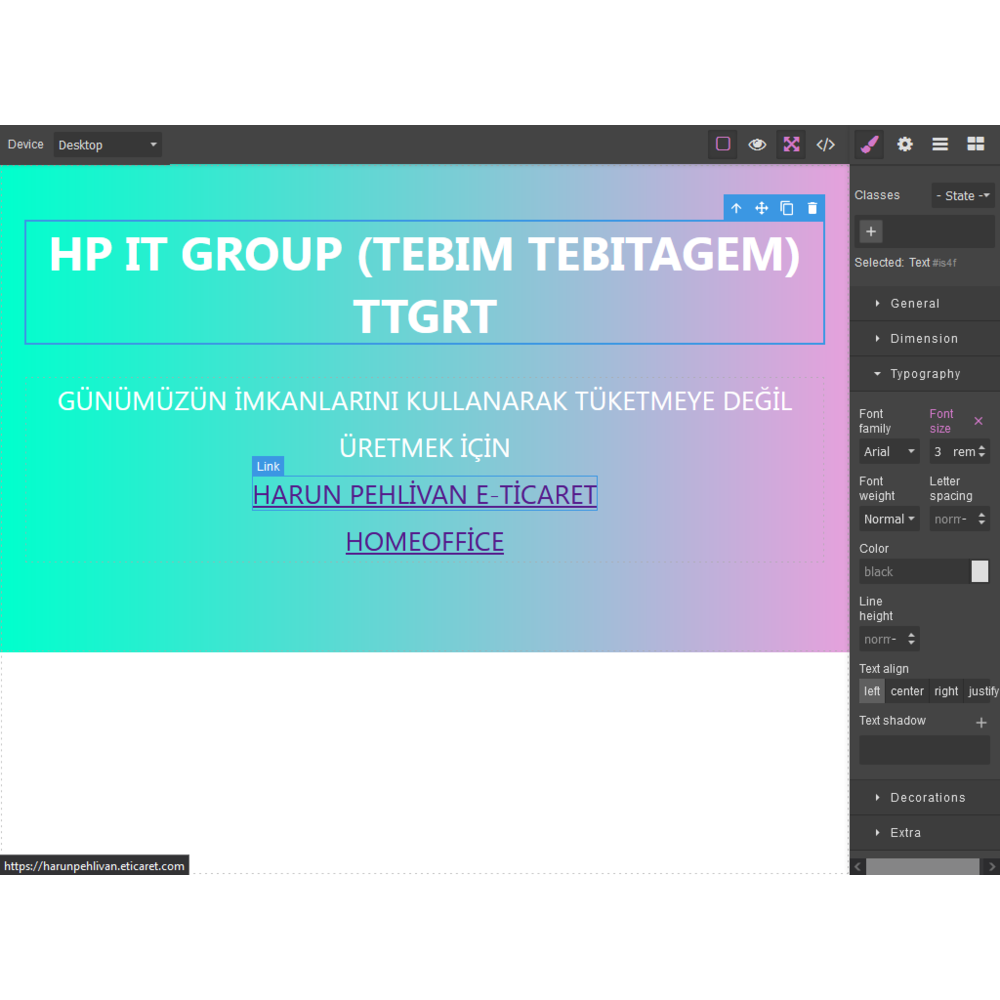Click the empty text shadow layers box
1000x1000 pixels.
pos(924,749)
